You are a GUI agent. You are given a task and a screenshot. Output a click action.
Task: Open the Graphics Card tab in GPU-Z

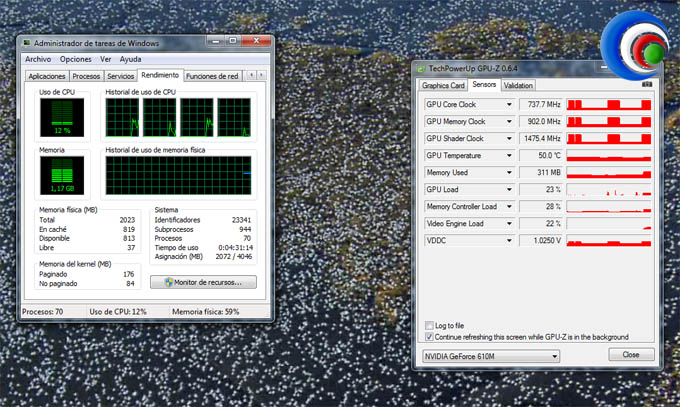(443, 85)
